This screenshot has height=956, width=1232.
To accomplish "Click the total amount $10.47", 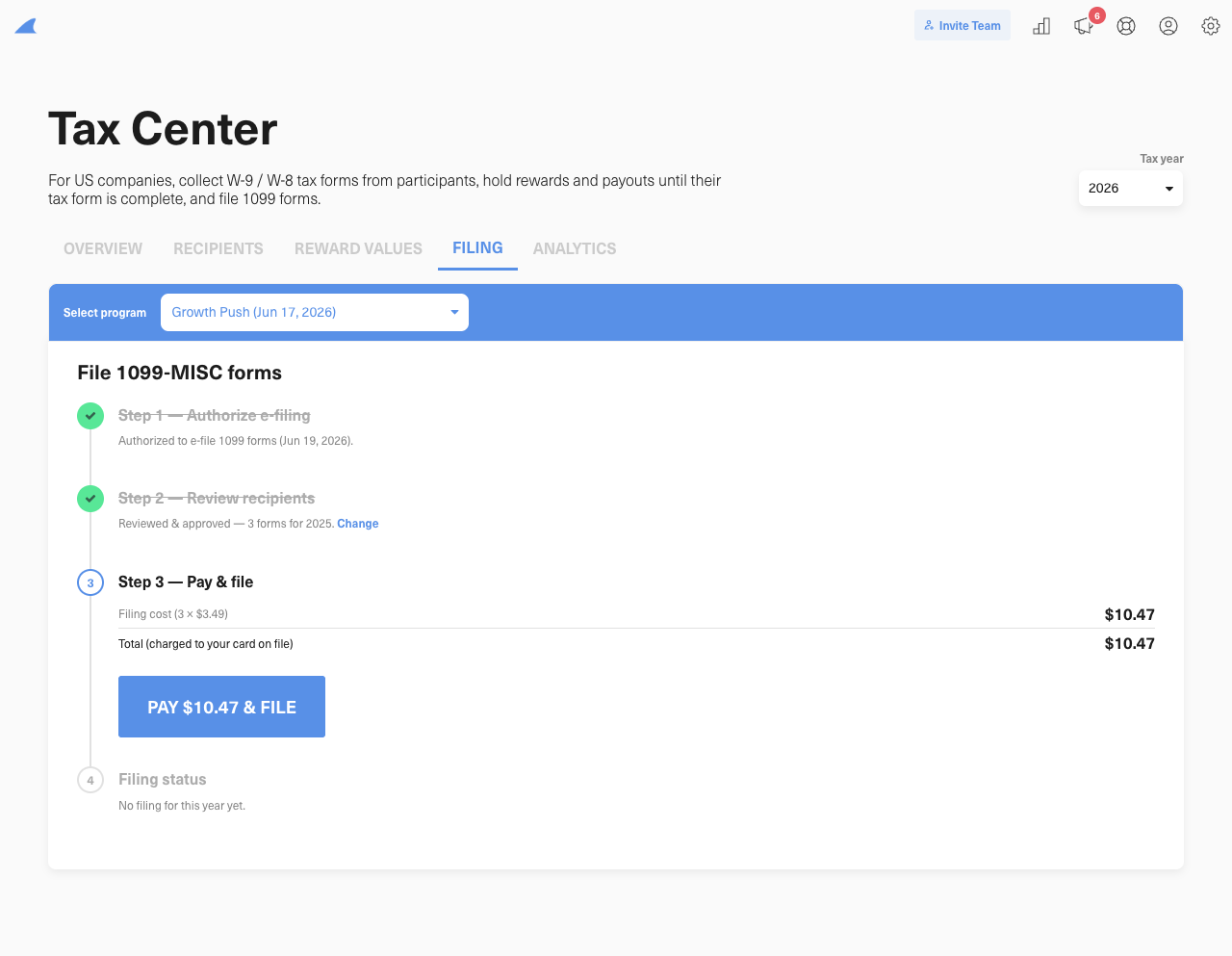I will tap(1130, 643).
